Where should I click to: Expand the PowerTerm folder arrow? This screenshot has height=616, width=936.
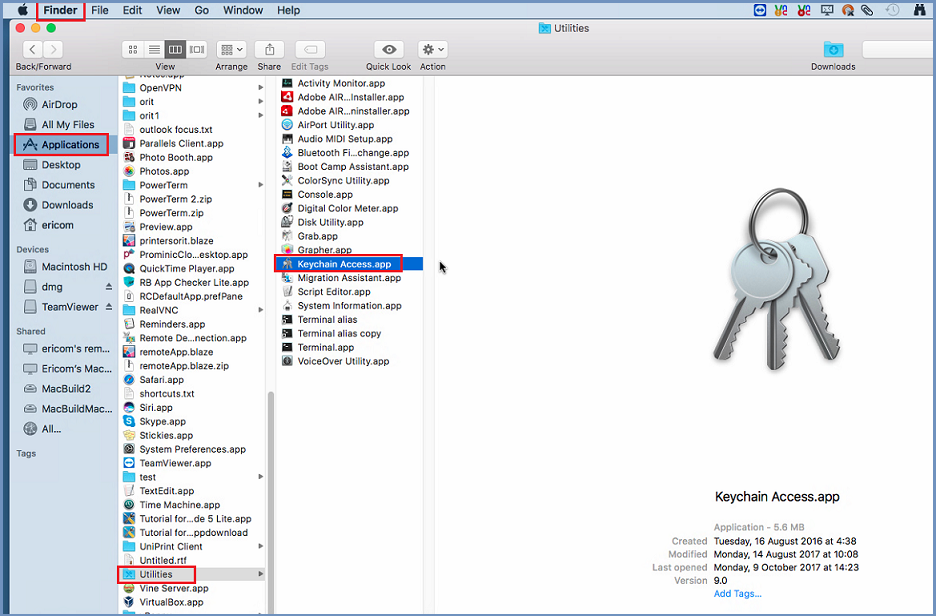click(x=260, y=185)
